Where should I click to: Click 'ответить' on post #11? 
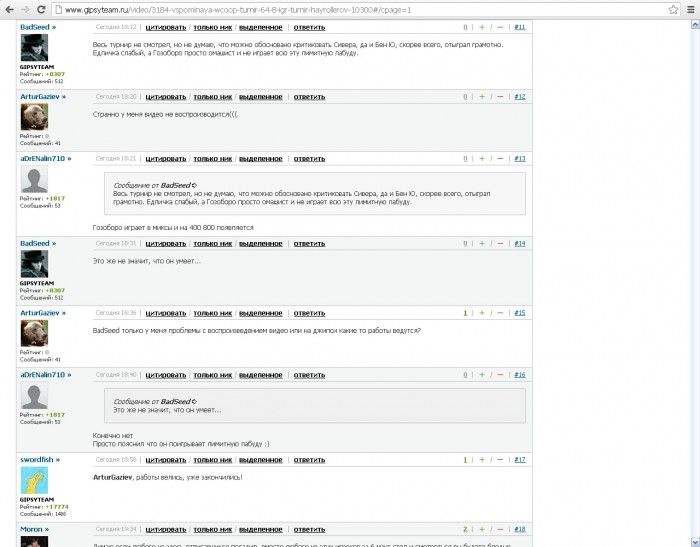309,27
